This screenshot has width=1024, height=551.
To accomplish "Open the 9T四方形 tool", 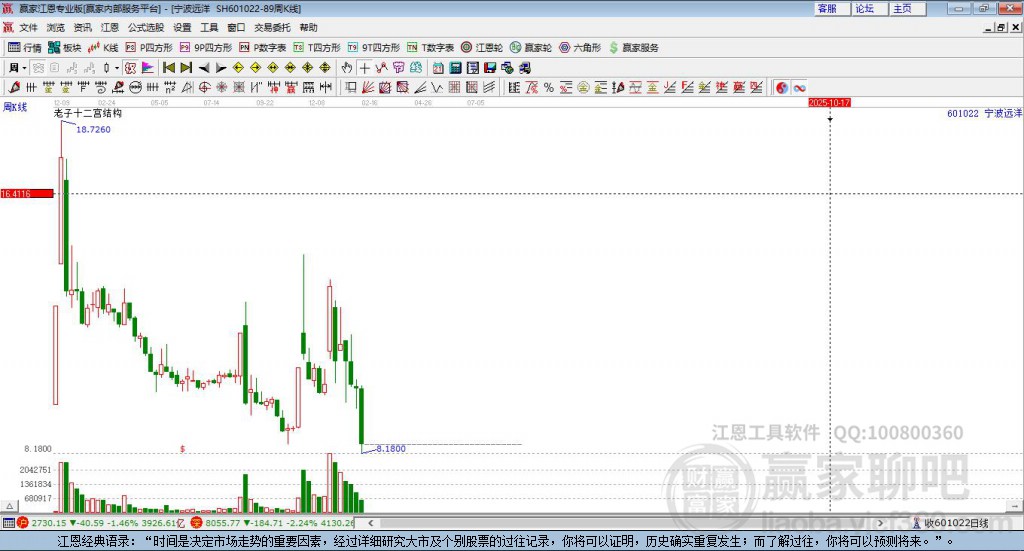I will coord(374,48).
